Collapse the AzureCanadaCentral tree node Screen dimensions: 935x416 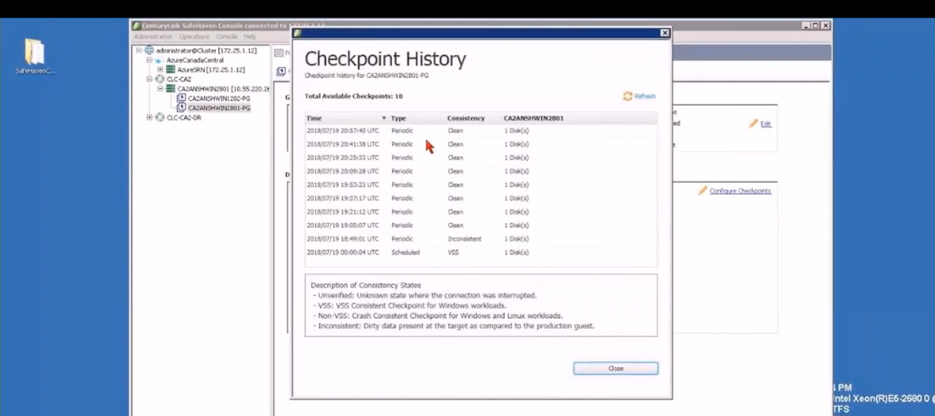coord(150,60)
